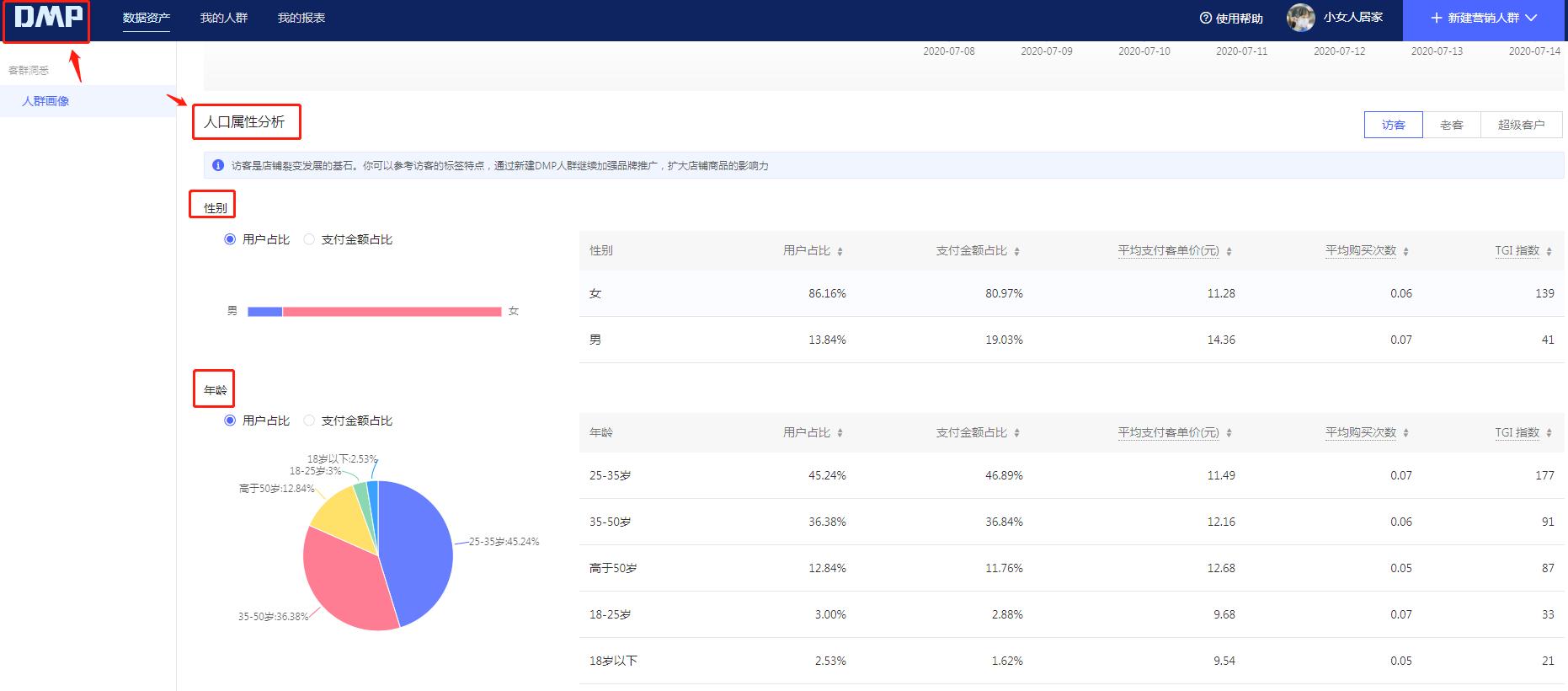Switch to the 超级客户 tab
The width and height of the screenshot is (1568, 691).
pyautogui.click(x=1521, y=125)
